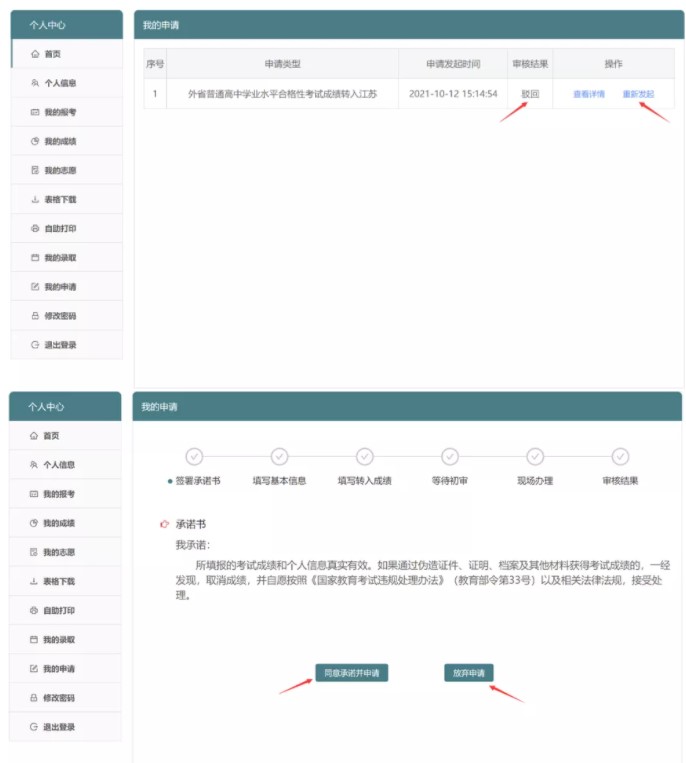This screenshot has height=763, width=686.
Task: Click the 自助打印 printer icon in the lower sidebar
Action: click(x=34, y=610)
